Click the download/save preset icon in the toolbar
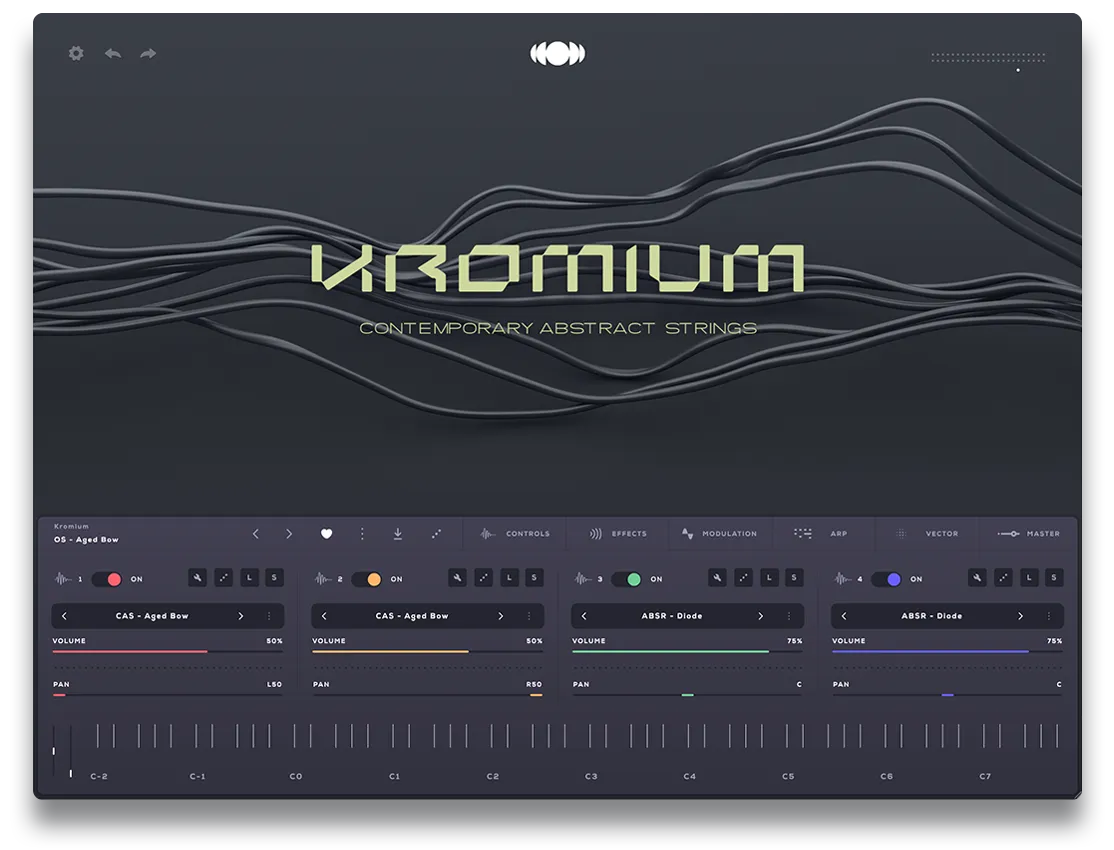Image resolution: width=1114 pixels, height=850 pixels. [x=399, y=534]
